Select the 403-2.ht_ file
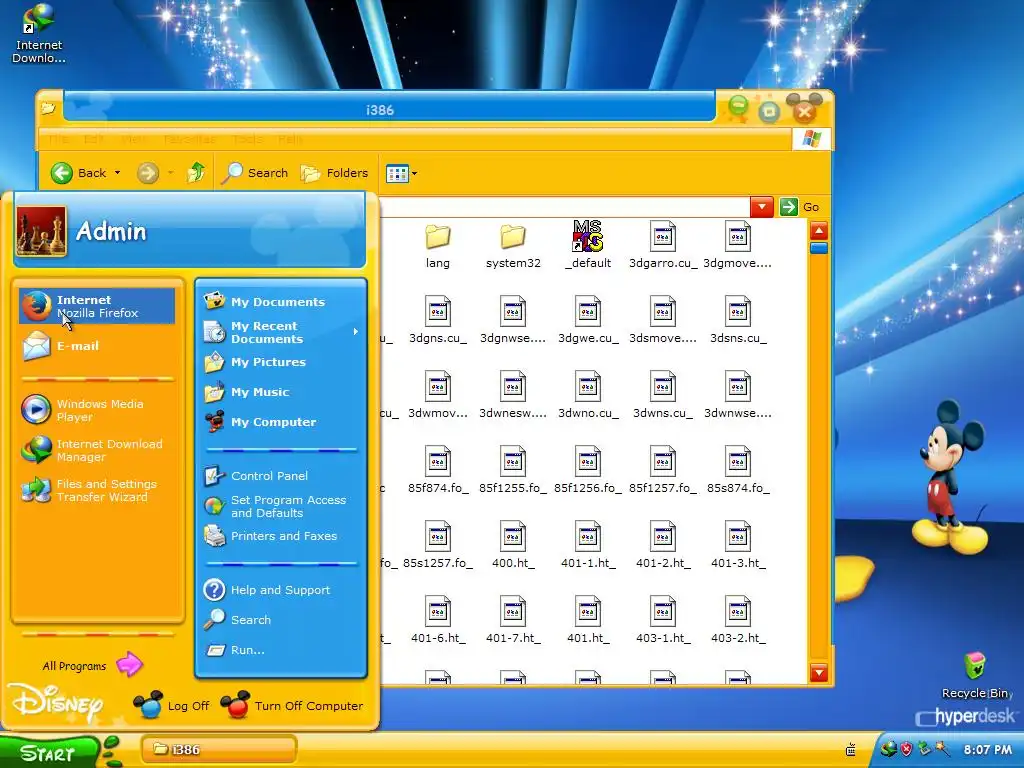Viewport: 1024px width, 768px height. coord(738,620)
